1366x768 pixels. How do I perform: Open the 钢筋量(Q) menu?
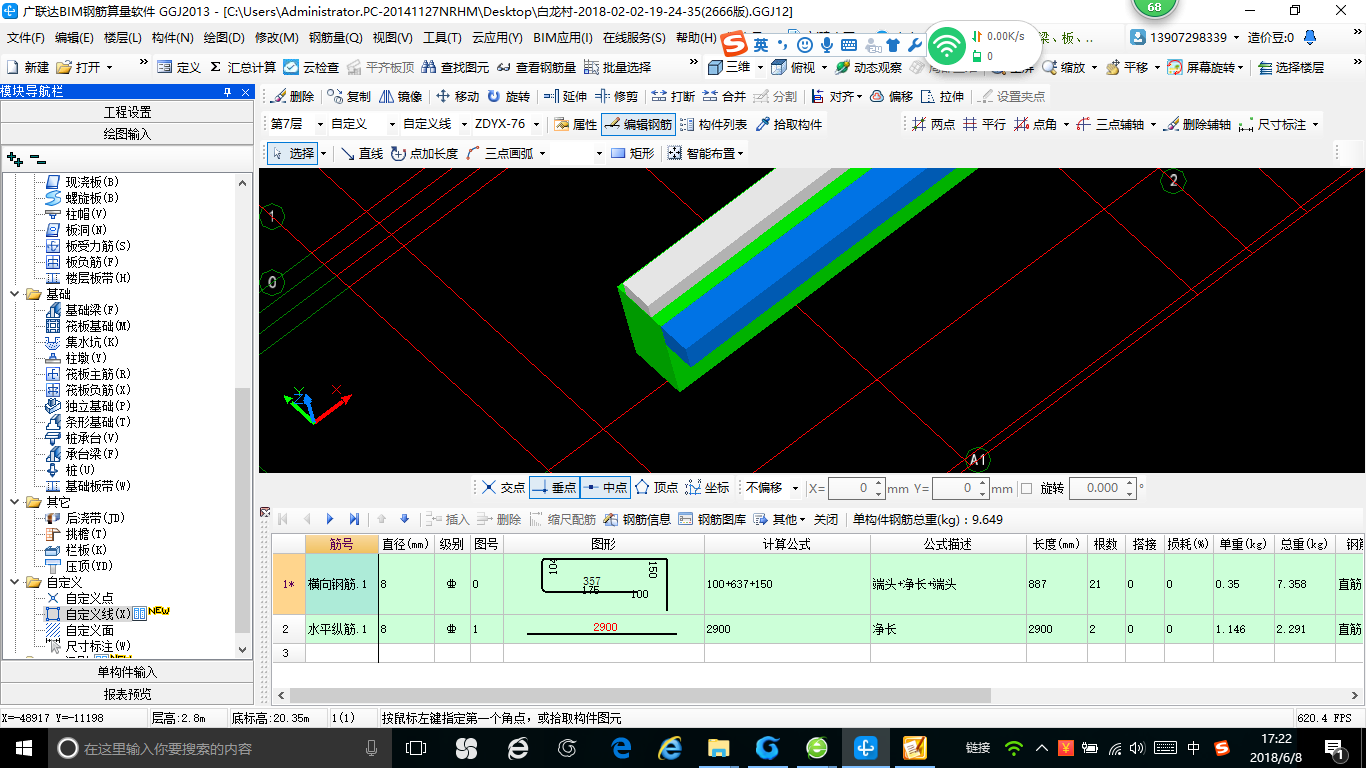pyautogui.click(x=336, y=38)
